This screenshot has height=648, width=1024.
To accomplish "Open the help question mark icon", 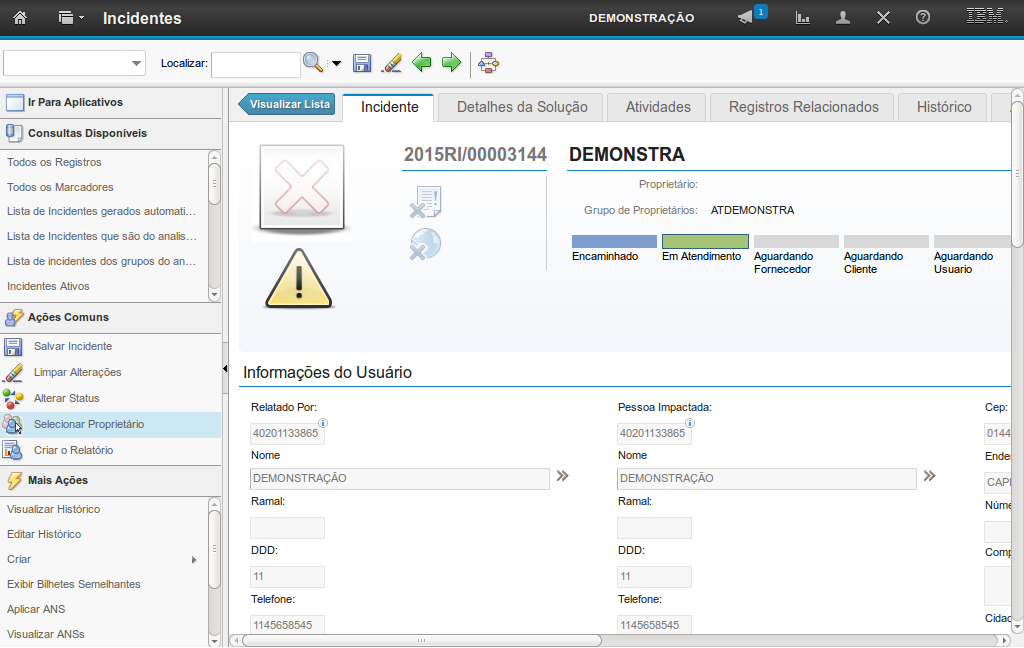I will (x=922, y=18).
